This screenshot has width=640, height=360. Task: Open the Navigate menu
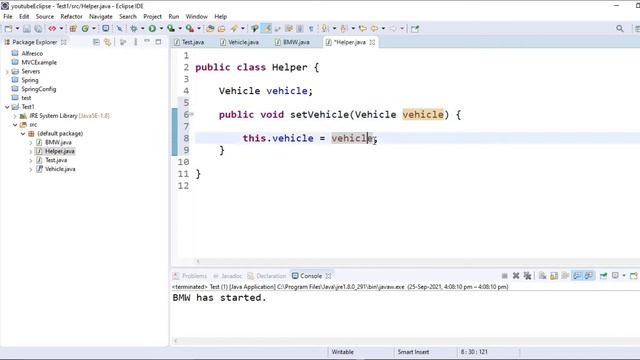click(101, 16)
